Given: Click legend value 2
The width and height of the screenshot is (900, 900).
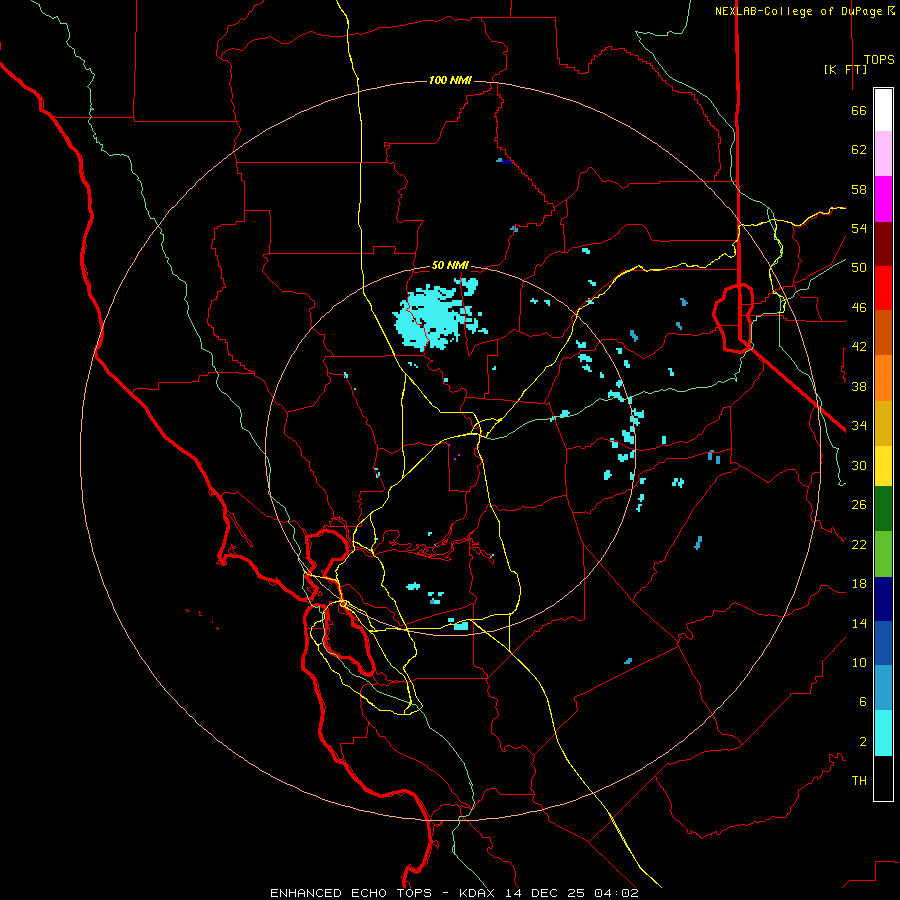Looking at the screenshot, I should tap(862, 742).
